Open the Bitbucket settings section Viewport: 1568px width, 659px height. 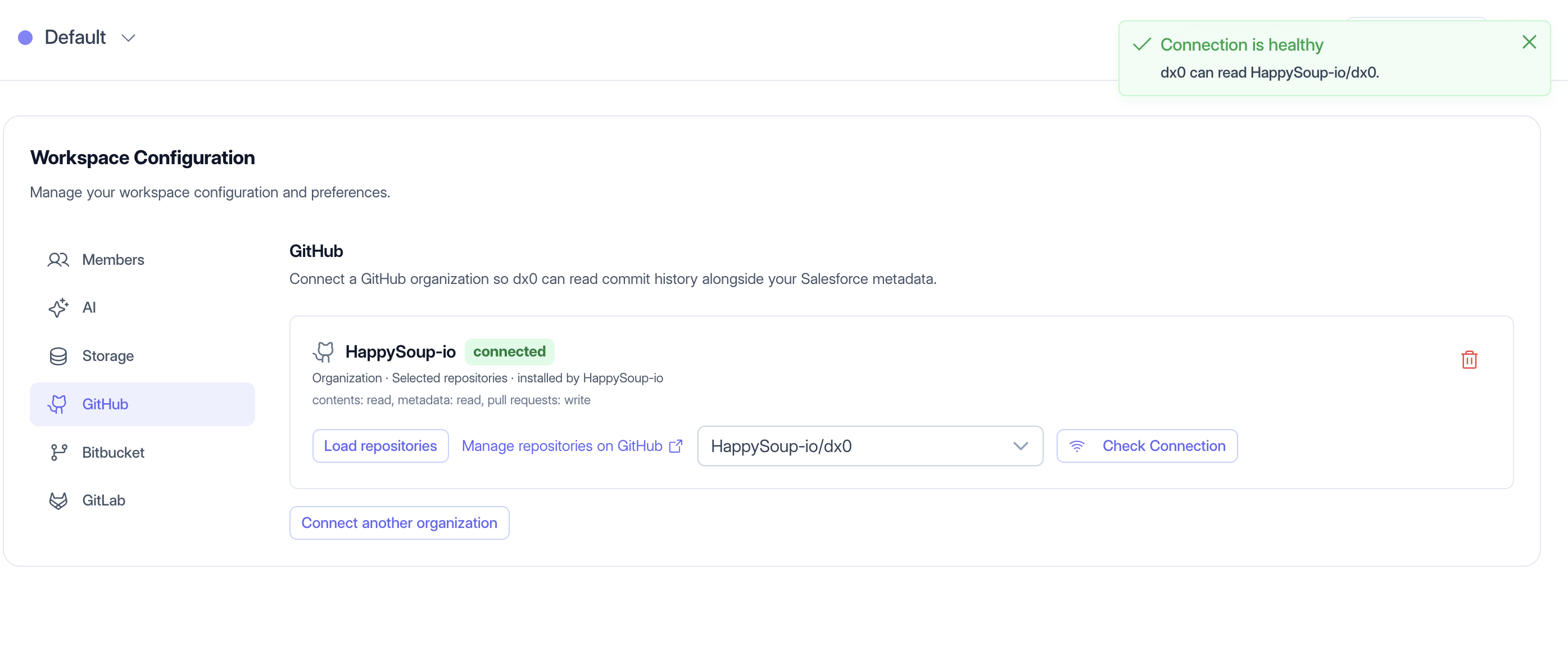142,453
